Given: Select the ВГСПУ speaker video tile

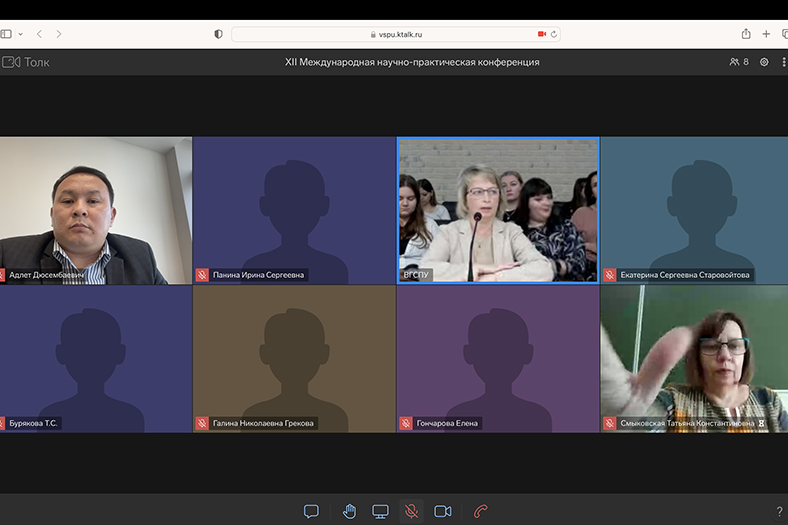Looking at the screenshot, I should coord(498,210).
